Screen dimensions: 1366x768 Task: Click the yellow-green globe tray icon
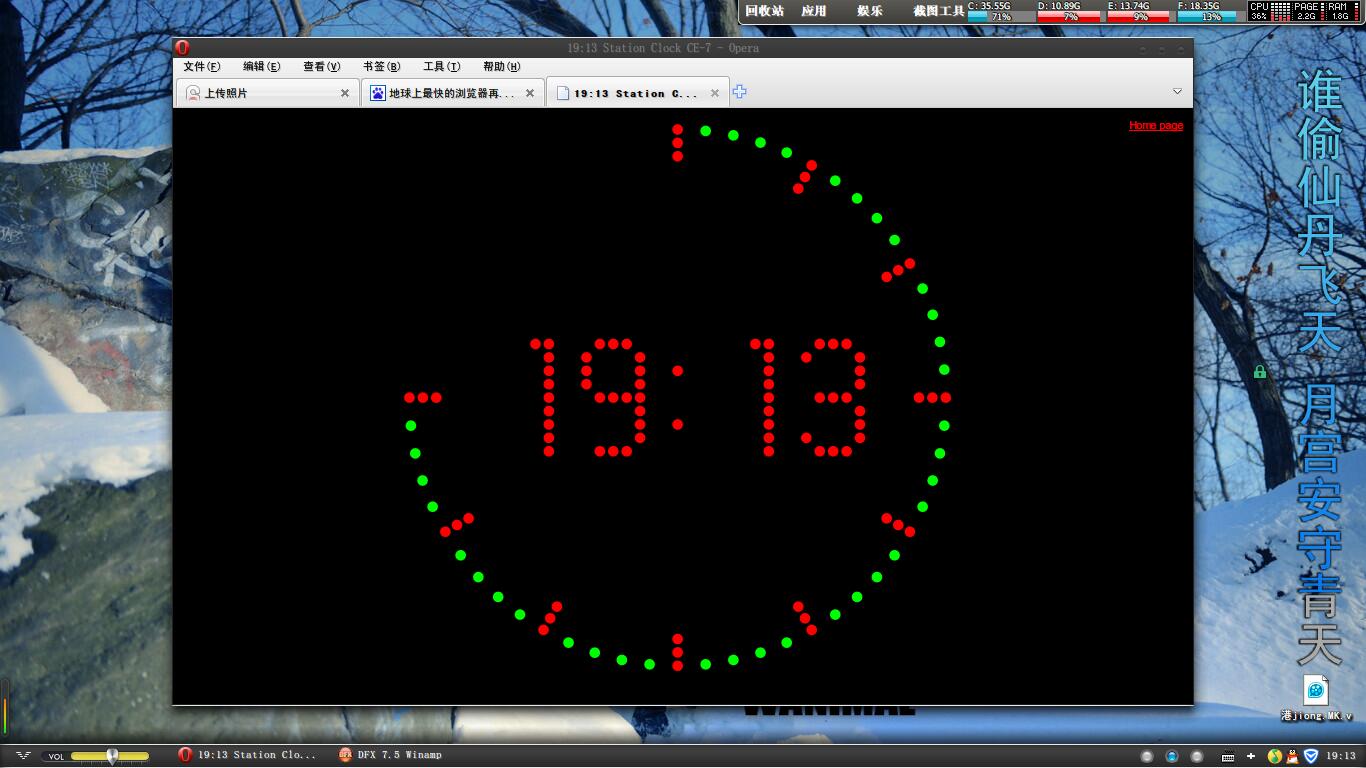(x=1273, y=756)
